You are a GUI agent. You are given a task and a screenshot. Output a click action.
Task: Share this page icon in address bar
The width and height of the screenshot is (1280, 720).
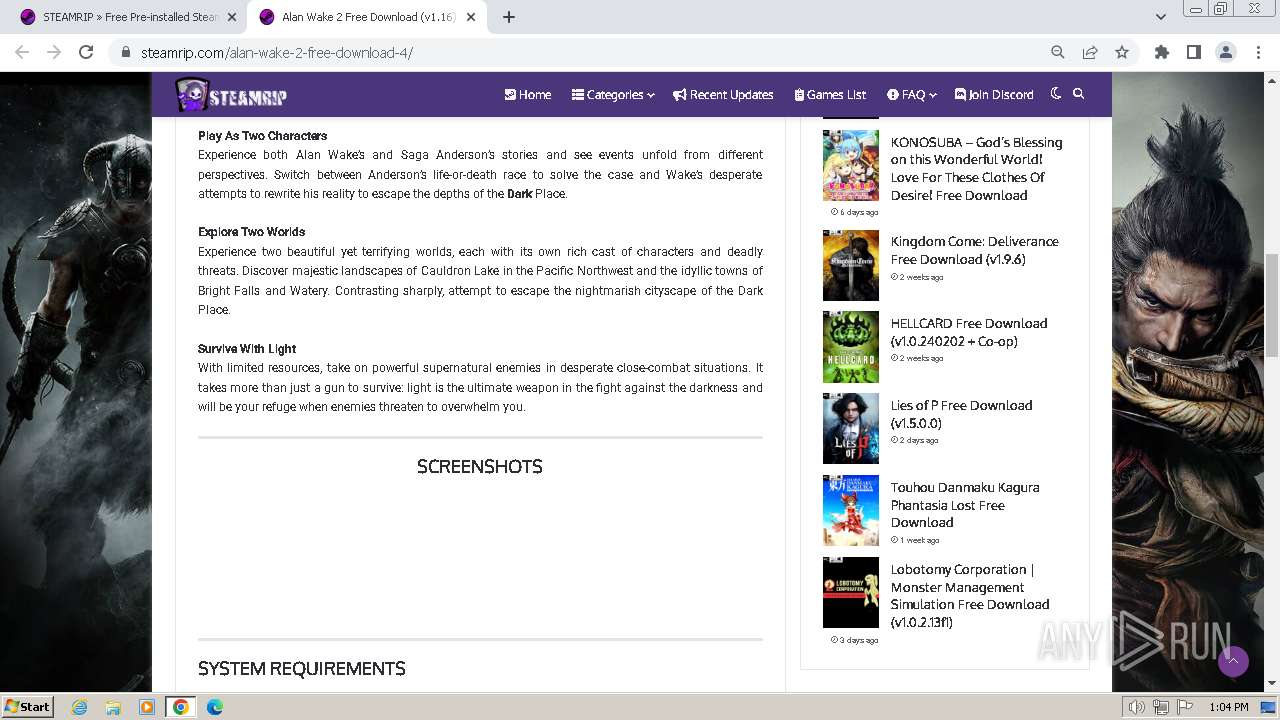pyautogui.click(x=1090, y=52)
